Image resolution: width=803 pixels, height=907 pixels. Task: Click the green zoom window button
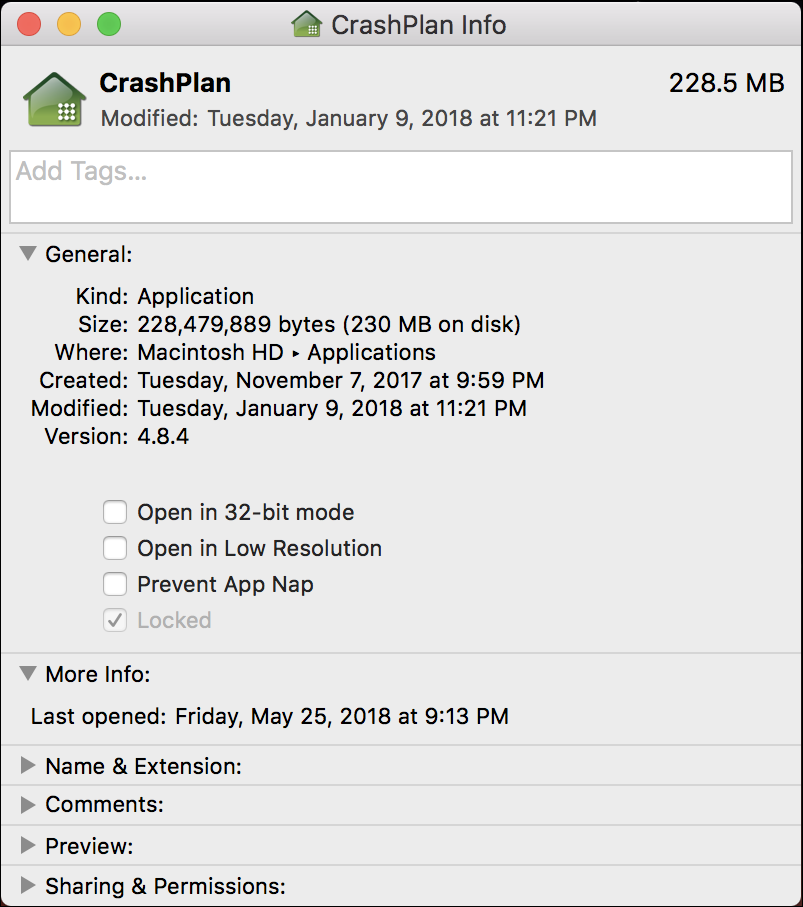[109, 24]
